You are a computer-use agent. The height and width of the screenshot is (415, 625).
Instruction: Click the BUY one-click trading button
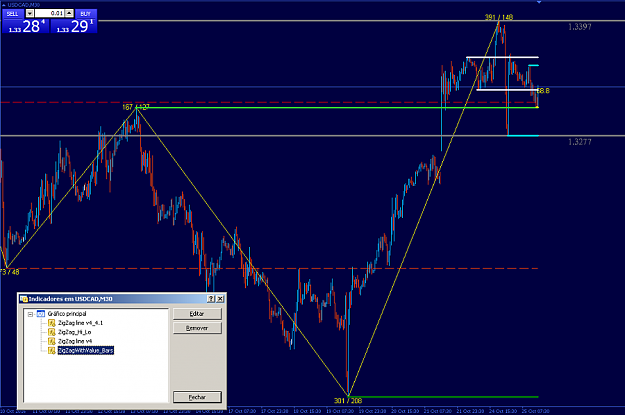coord(86,14)
